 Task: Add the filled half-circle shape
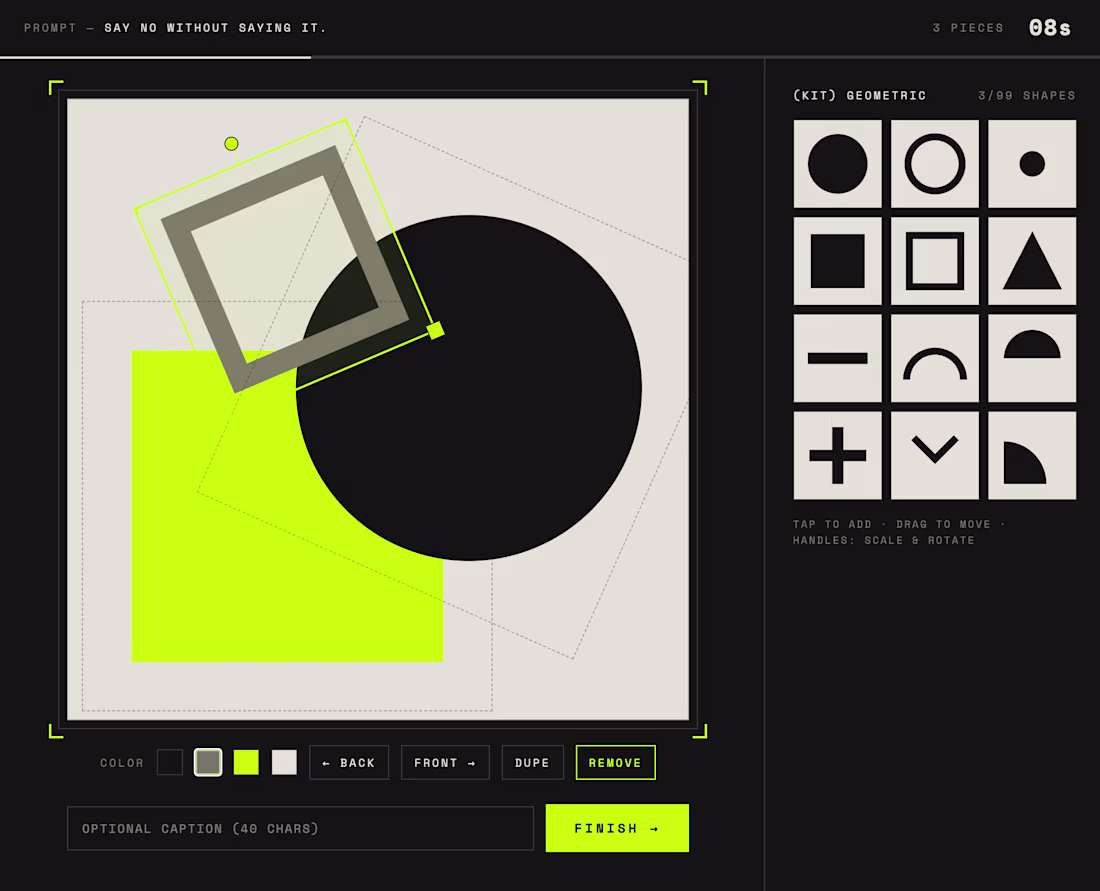pyautogui.click(x=1032, y=359)
